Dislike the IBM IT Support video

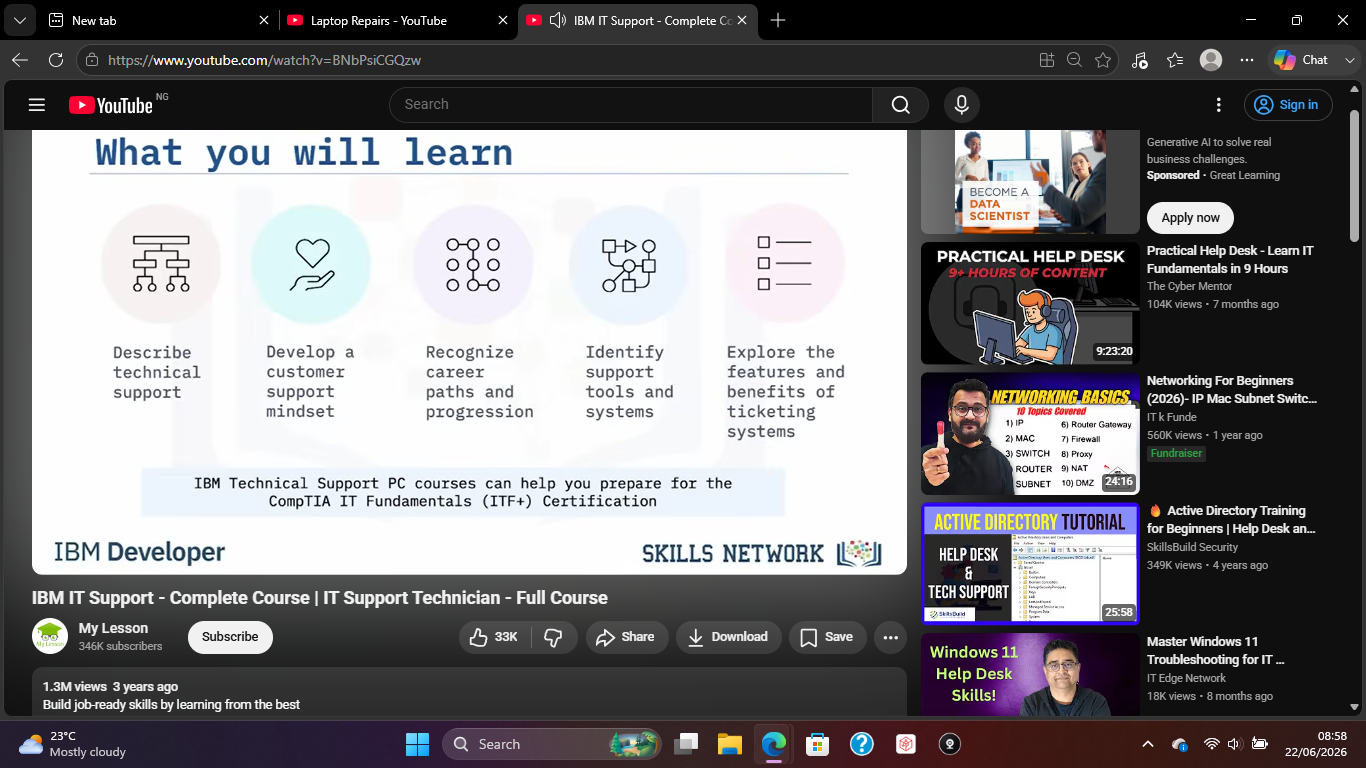click(x=553, y=637)
